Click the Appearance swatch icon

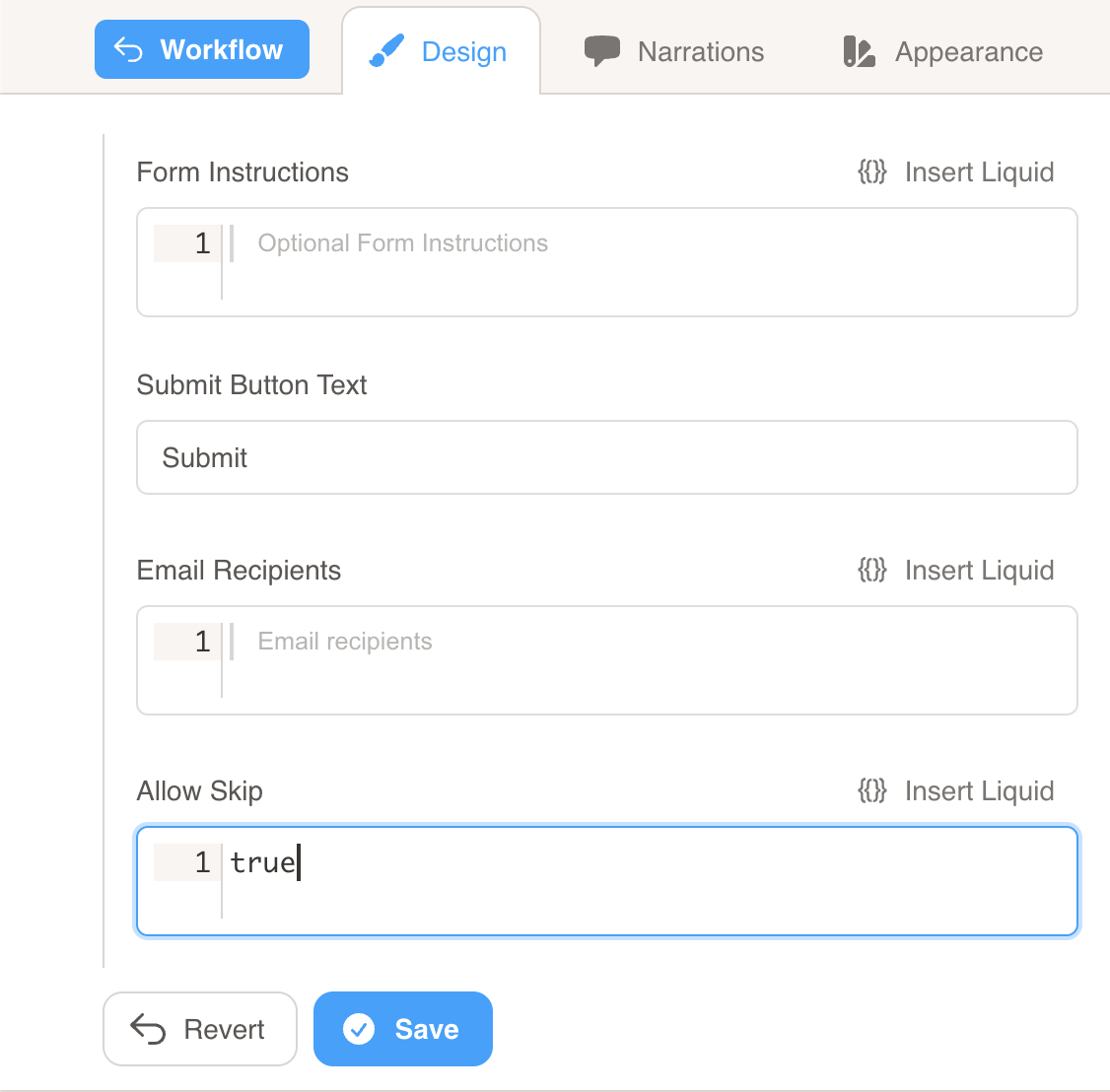(860, 52)
